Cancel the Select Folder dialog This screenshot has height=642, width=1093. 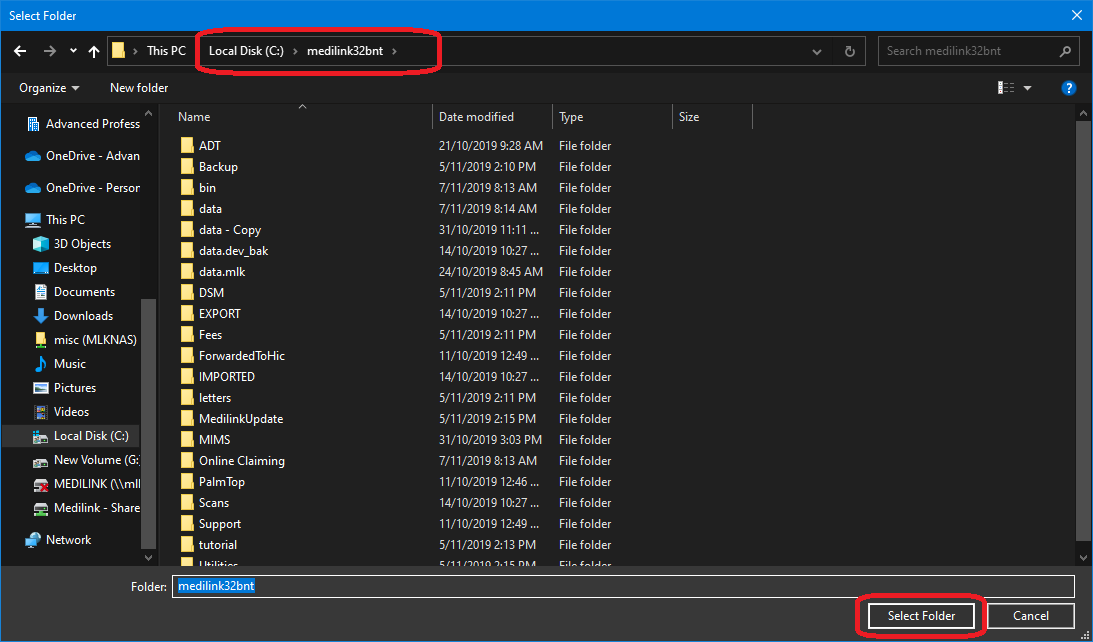1030,616
